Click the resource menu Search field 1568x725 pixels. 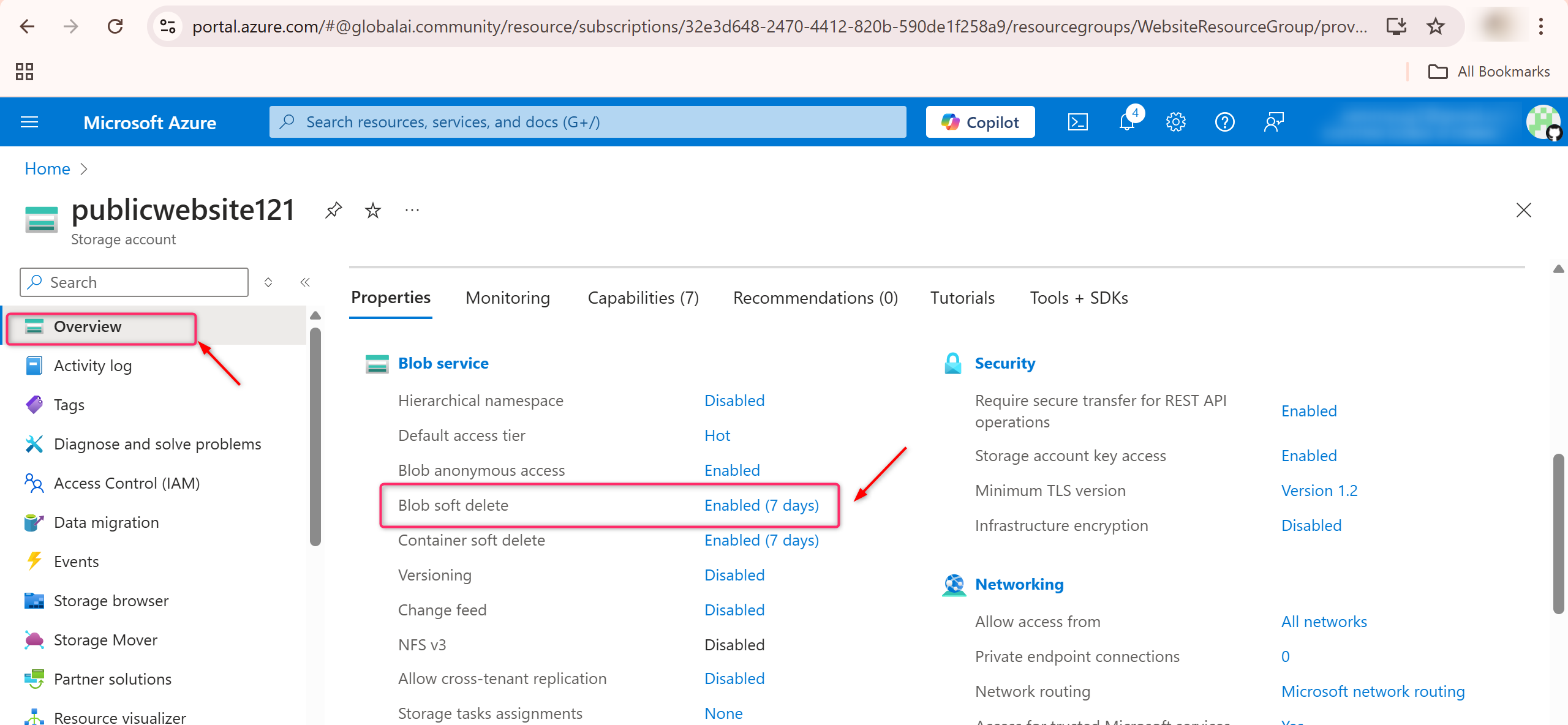(134, 282)
